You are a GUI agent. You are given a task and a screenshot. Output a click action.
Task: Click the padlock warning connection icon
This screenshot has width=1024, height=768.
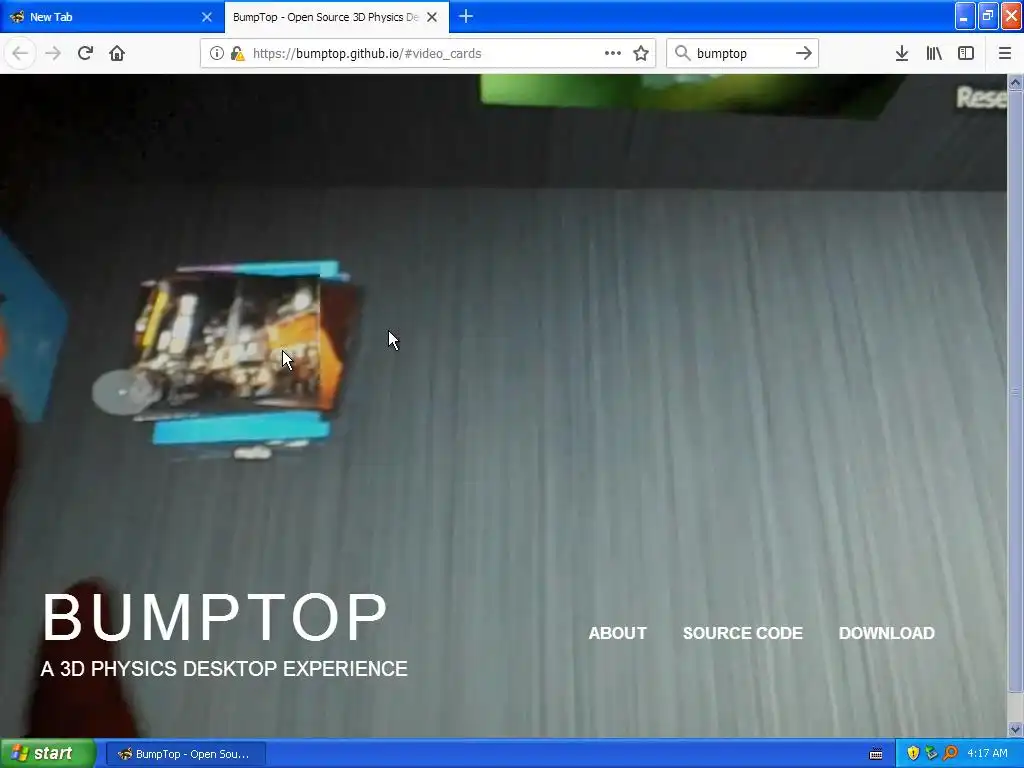tap(237, 53)
